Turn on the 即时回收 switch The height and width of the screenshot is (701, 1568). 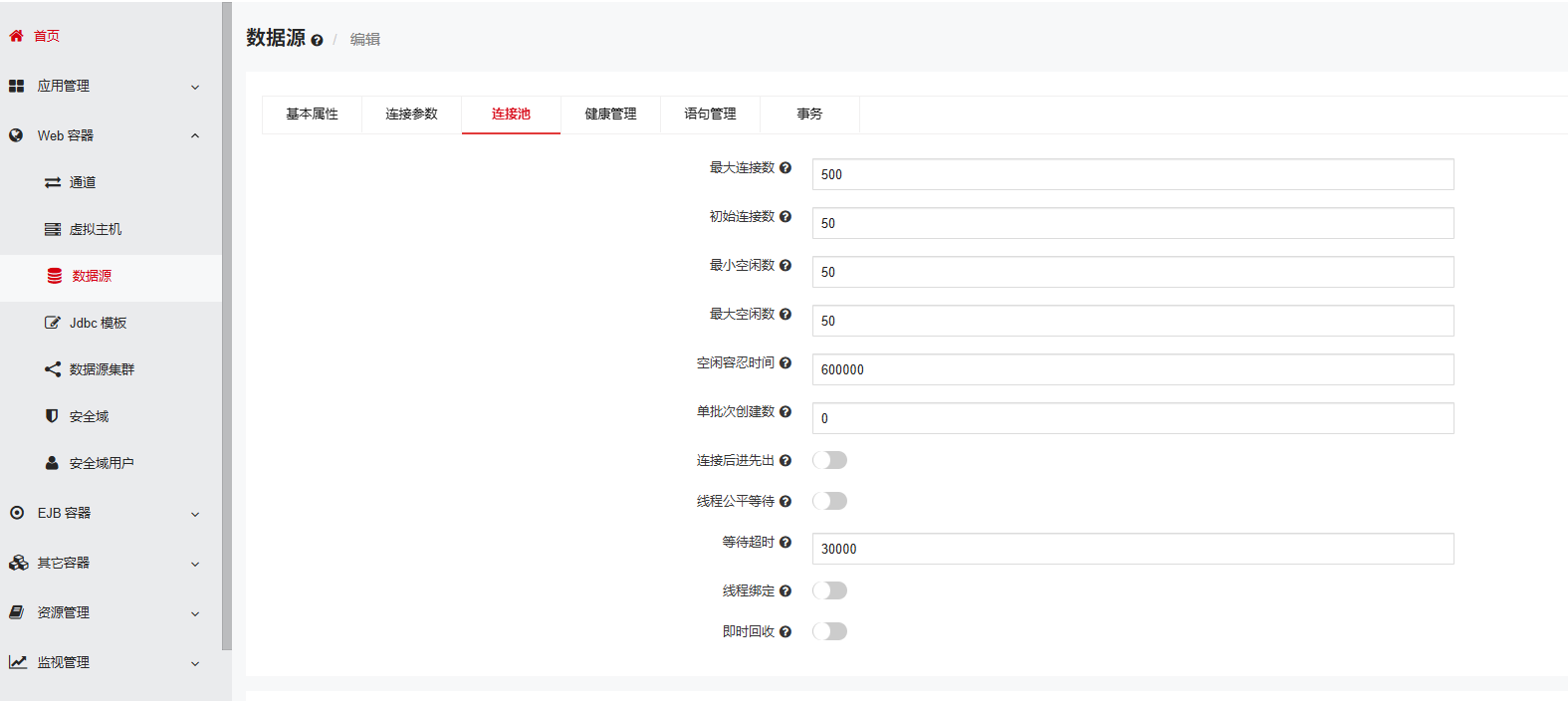pos(829,631)
